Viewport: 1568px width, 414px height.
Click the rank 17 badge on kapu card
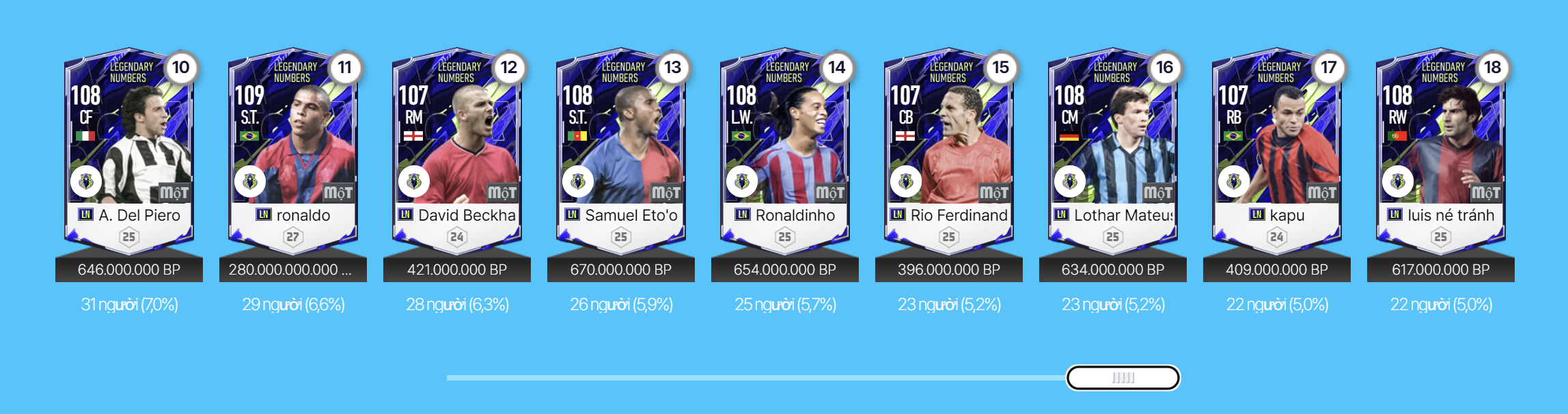click(x=1328, y=68)
